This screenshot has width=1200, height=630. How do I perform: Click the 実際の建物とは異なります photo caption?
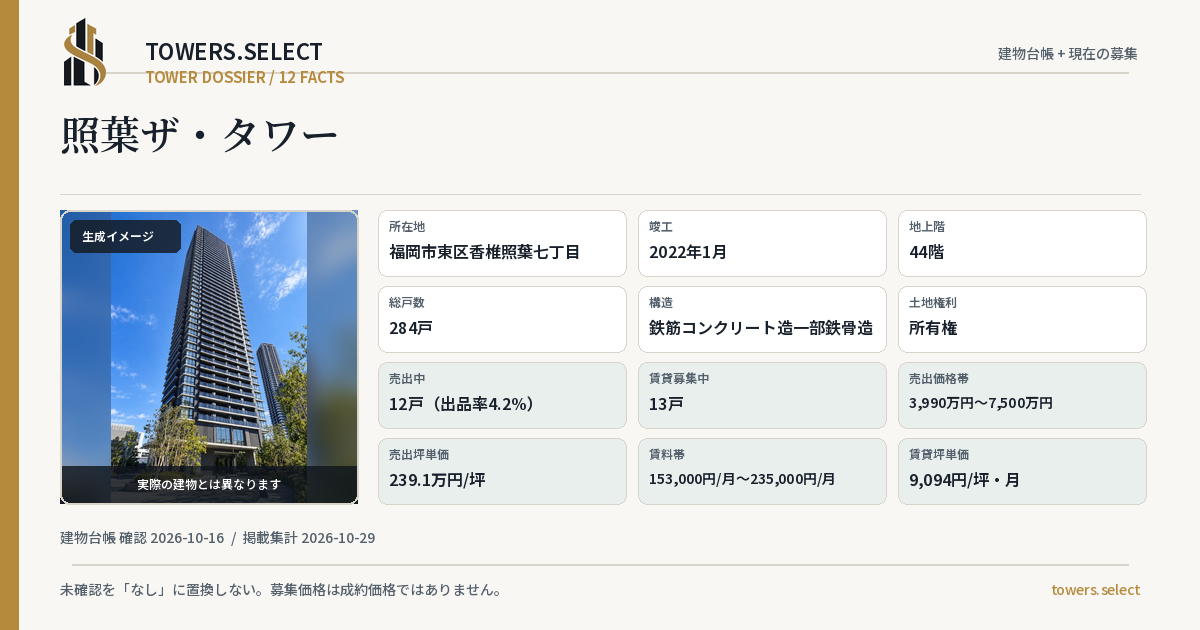coord(209,484)
